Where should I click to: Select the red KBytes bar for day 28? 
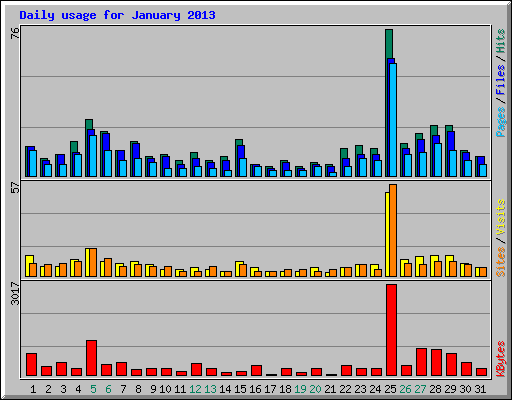(436, 363)
